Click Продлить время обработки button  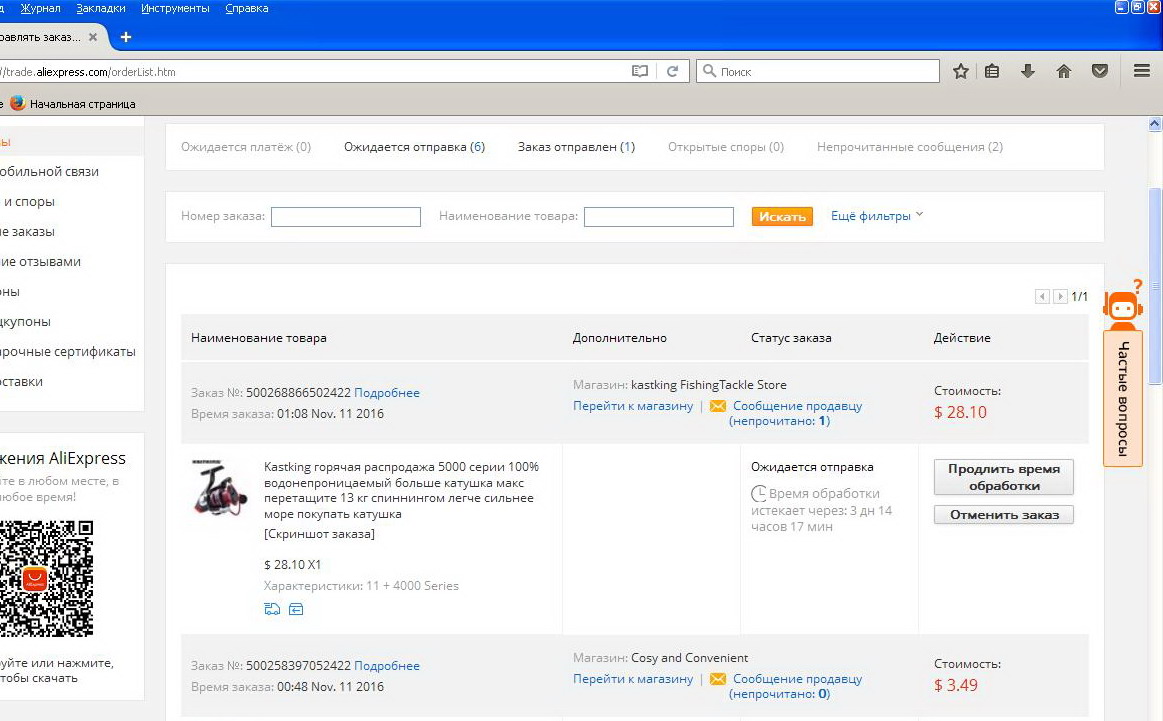pyautogui.click(x=1003, y=477)
